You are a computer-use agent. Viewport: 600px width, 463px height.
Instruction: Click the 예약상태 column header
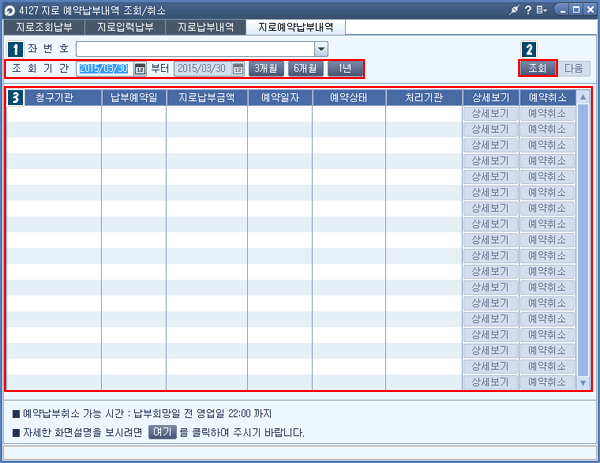349,98
